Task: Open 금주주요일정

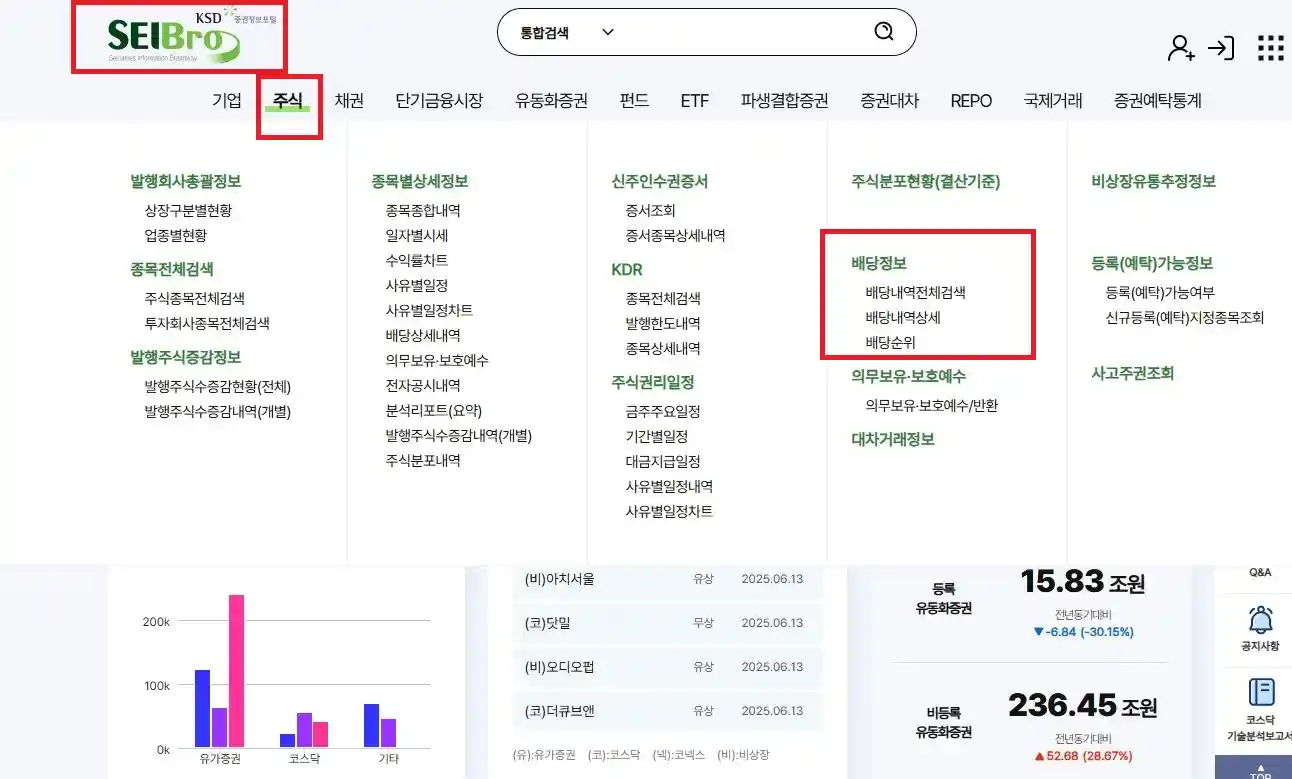Action: point(663,411)
